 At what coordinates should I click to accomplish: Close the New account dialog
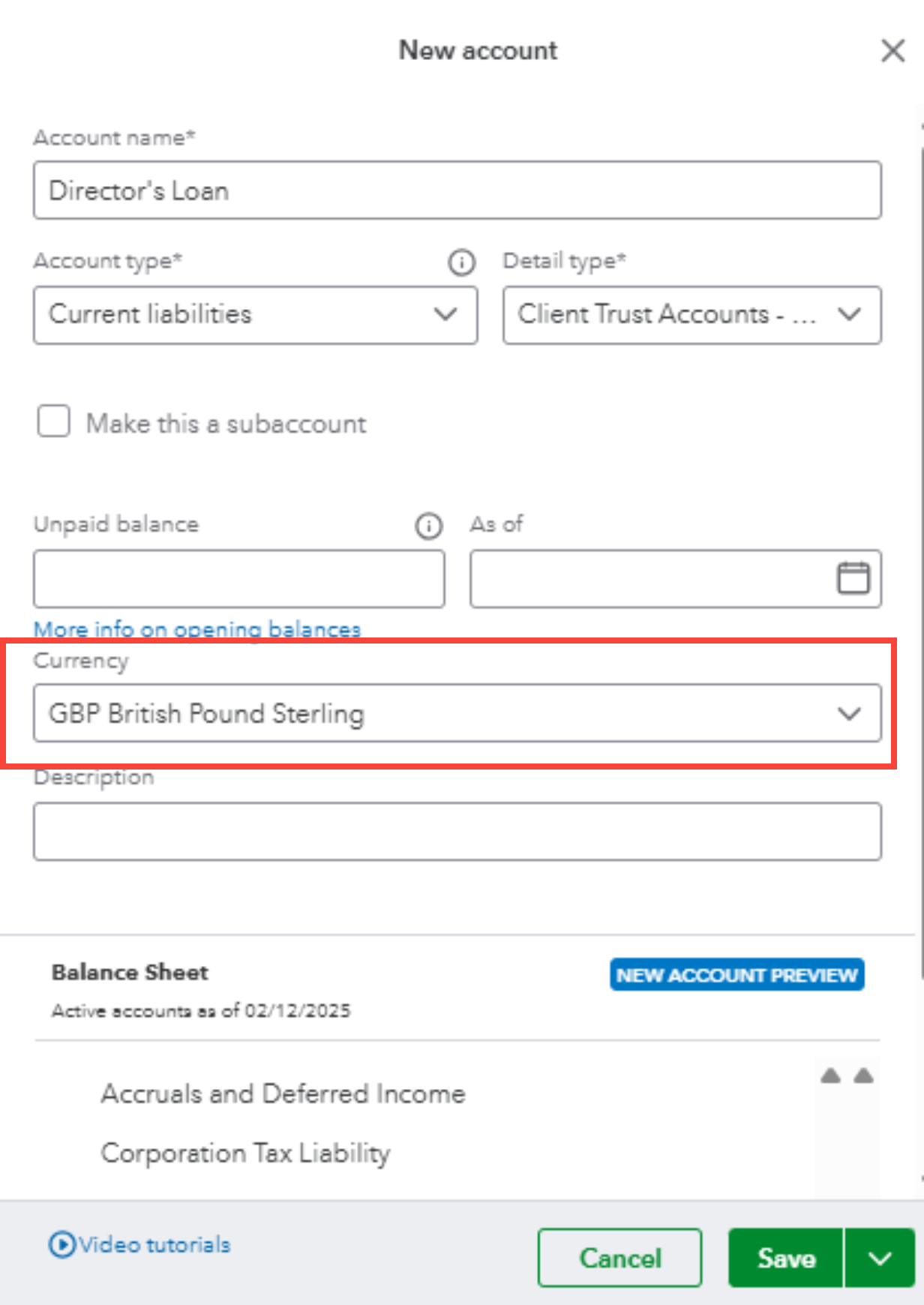point(892,51)
